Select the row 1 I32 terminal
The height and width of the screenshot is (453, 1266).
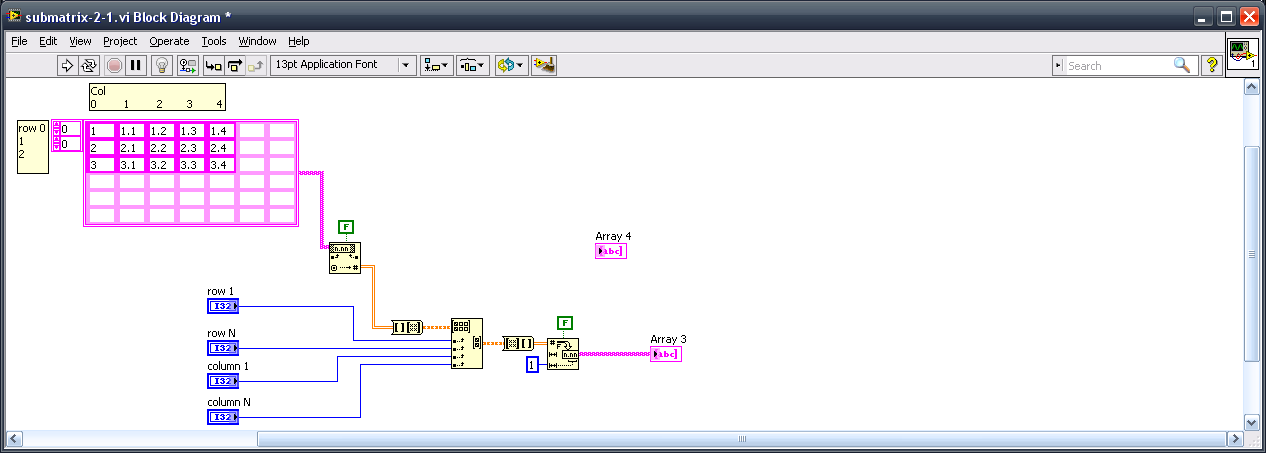(223, 306)
